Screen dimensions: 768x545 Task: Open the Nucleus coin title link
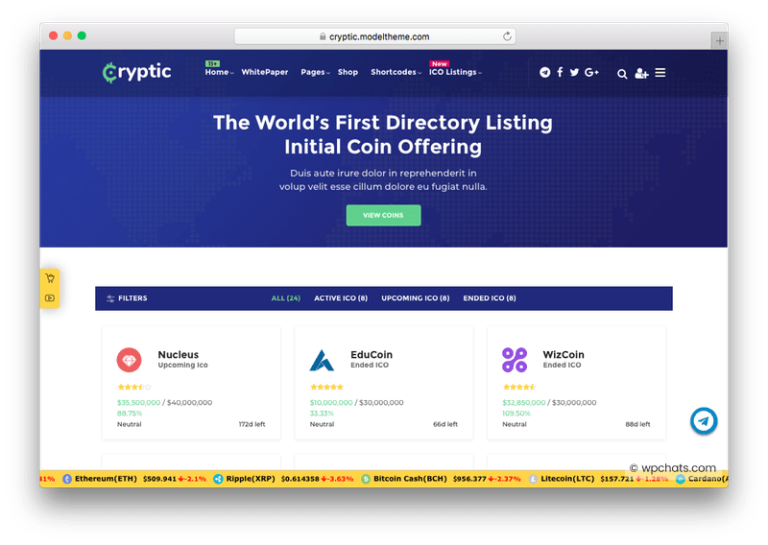pos(178,355)
